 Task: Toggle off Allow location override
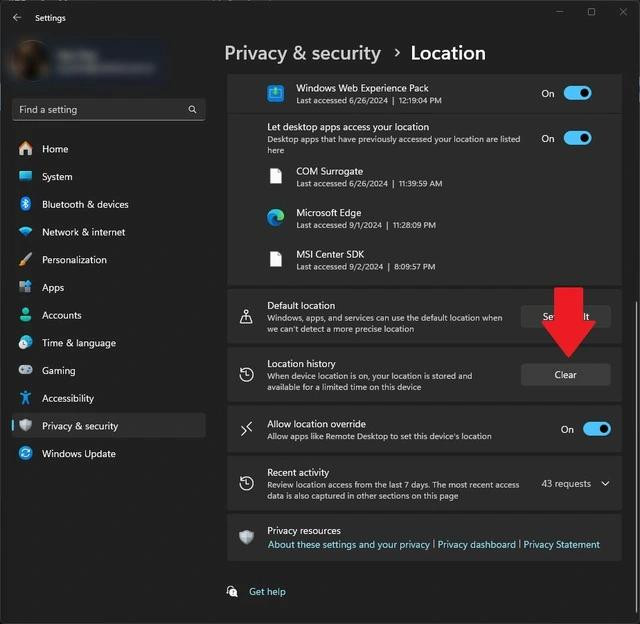coord(596,429)
